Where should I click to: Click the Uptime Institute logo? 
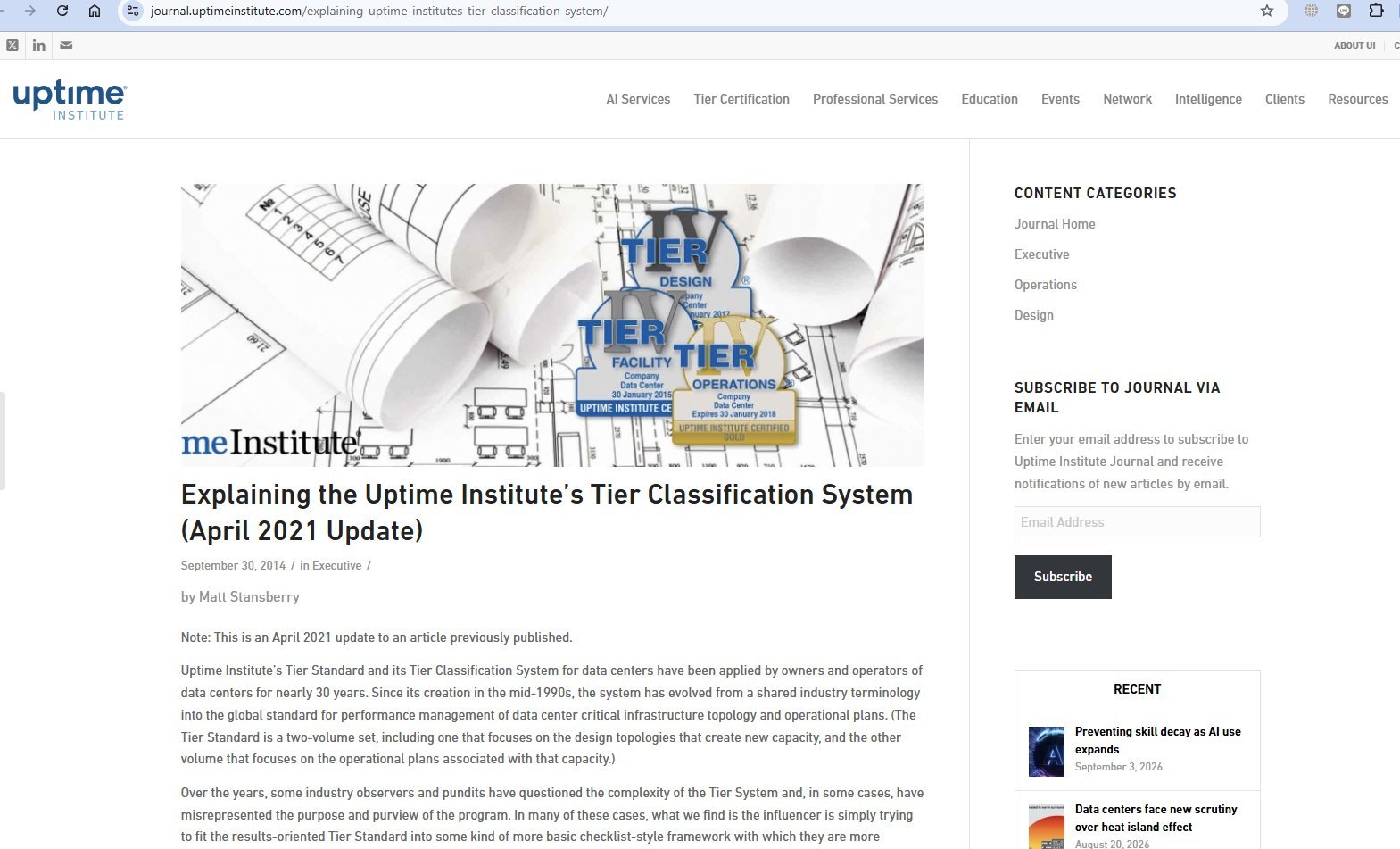(70, 99)
